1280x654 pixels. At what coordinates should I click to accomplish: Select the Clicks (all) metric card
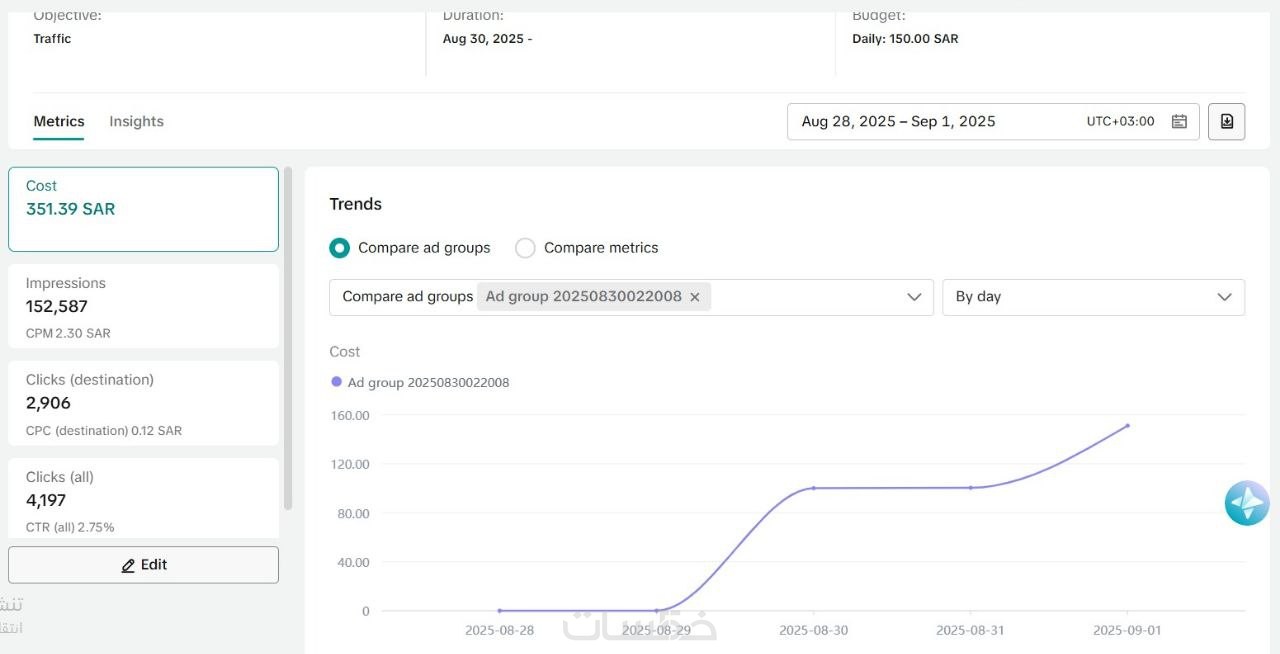click(143, 498)
